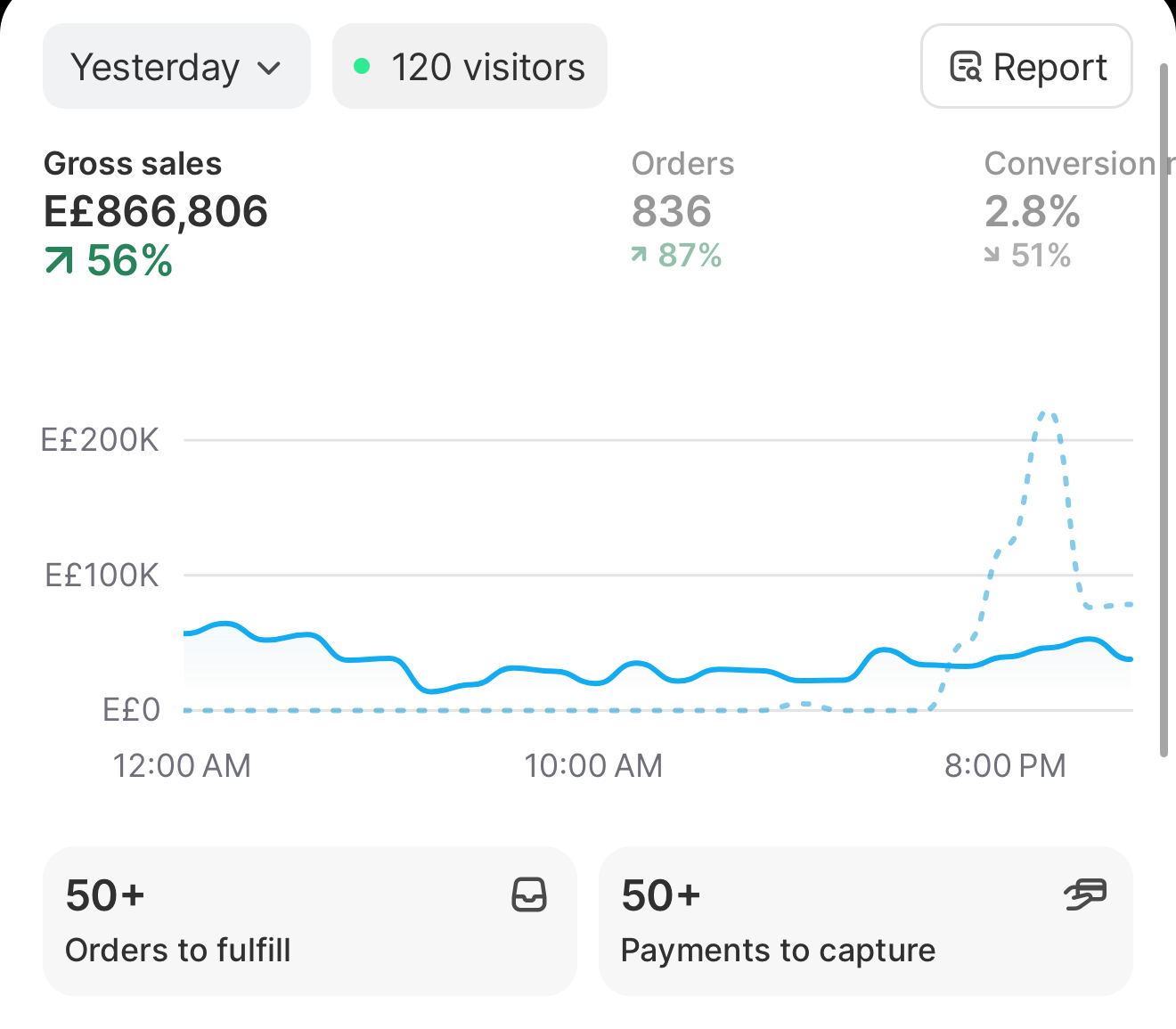
Task: Click the conversion 51% down arrow
Action: [992, 256]
